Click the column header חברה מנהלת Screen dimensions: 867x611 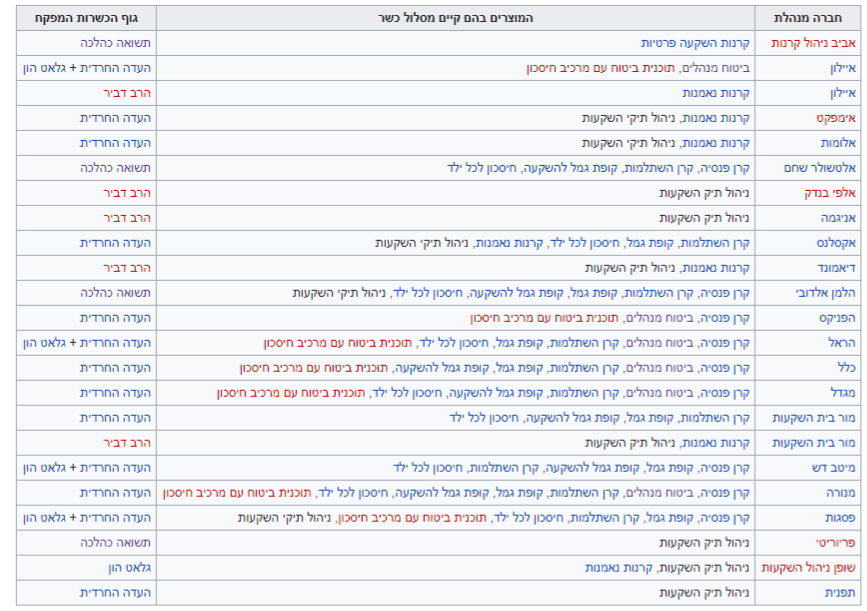tap(808, 18)
